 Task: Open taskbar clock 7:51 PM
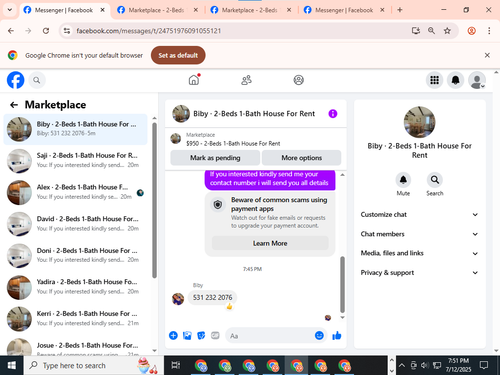tap(458, 365)
